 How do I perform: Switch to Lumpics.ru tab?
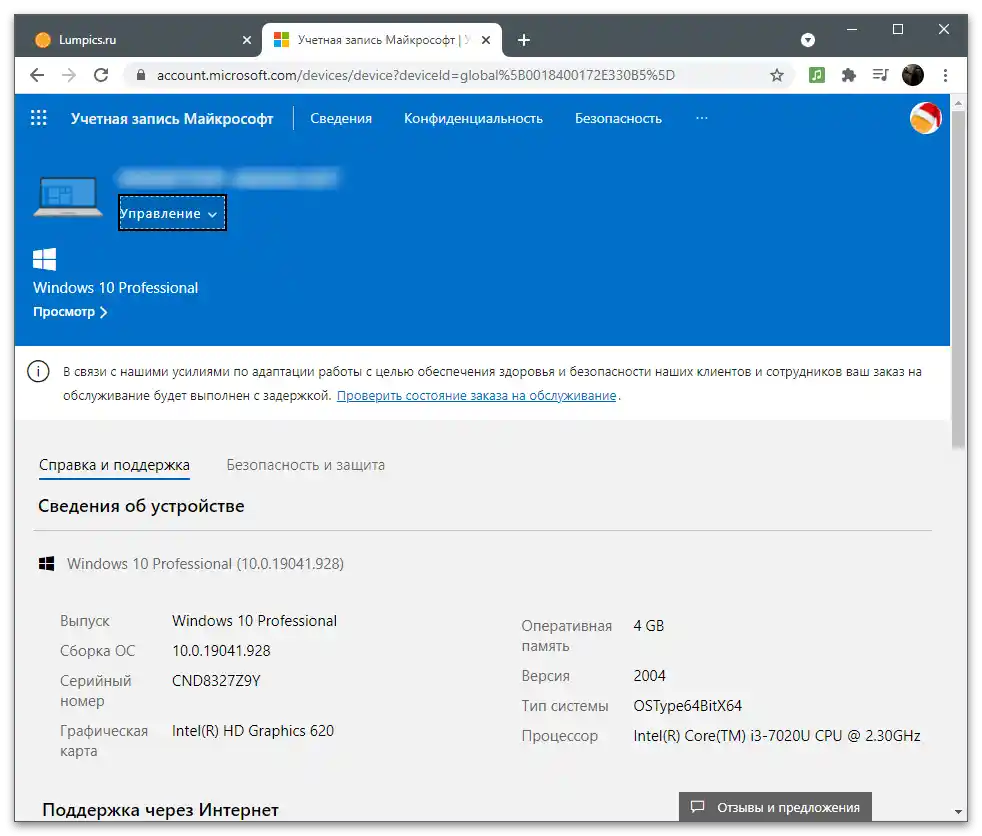click(141, 40)
